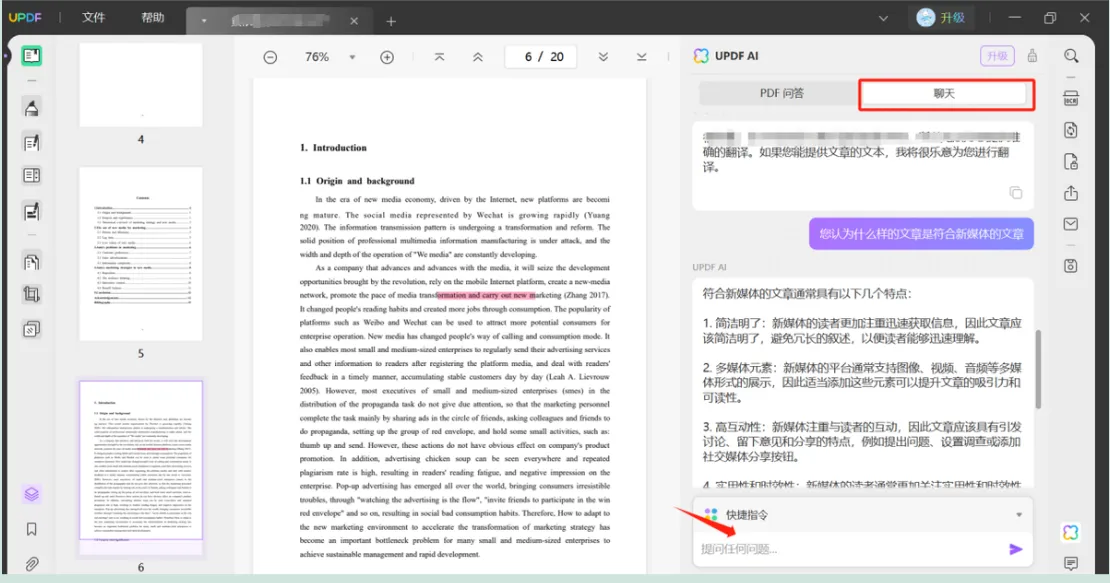
Task: Save the PDF as another file
Action: pos(1071,266)
